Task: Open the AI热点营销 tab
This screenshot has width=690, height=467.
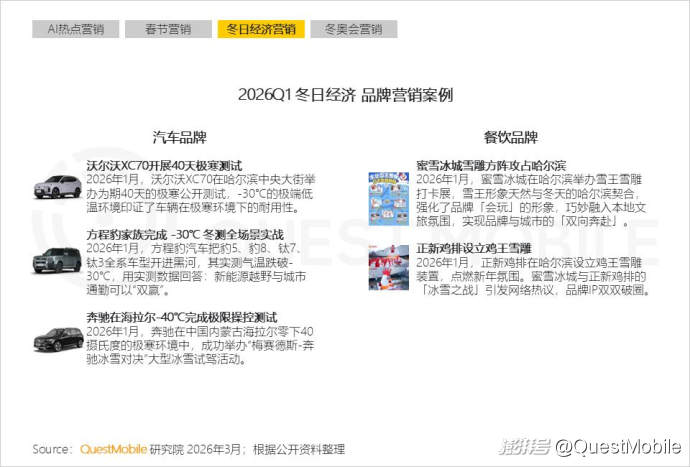Action: point(75,29)
